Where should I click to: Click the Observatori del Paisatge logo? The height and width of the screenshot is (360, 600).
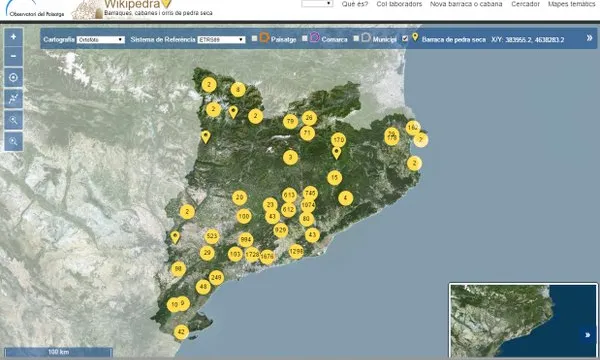pos(34,9)
